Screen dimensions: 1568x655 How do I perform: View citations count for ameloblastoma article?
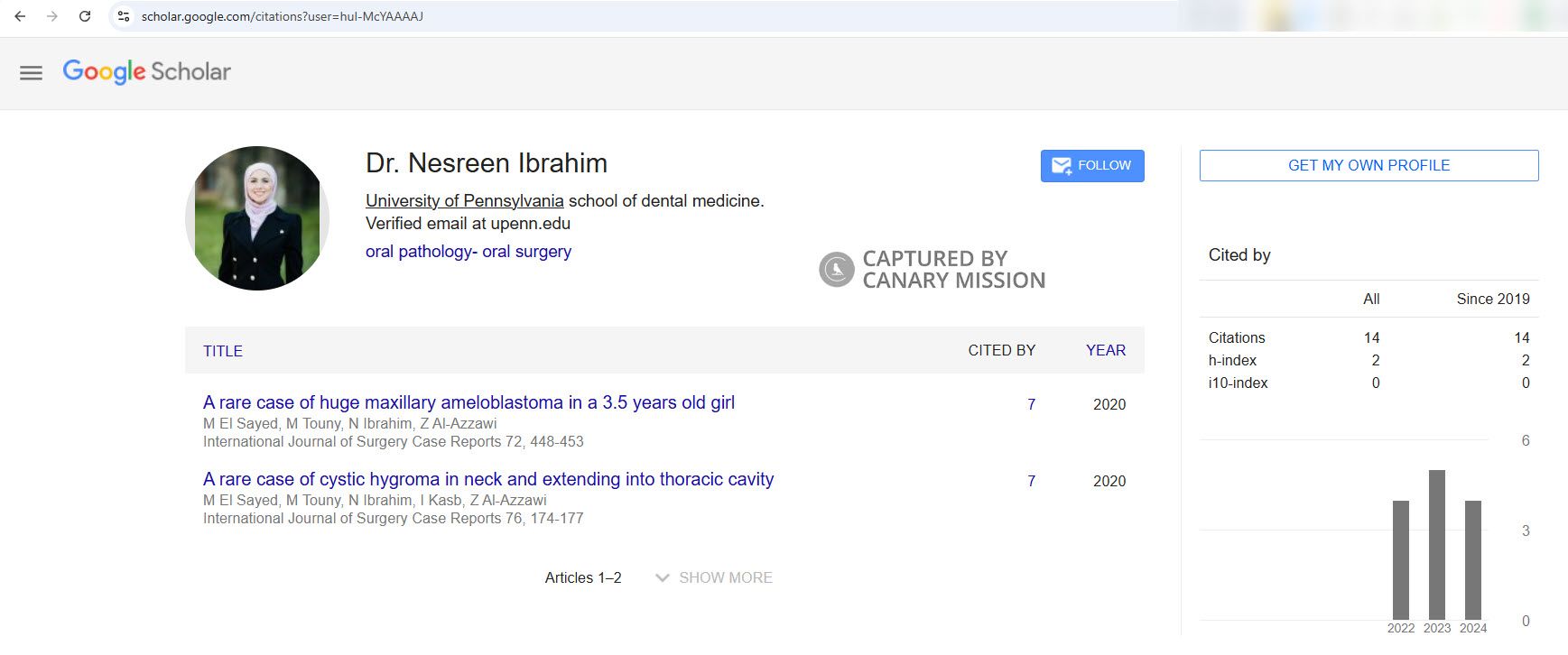click(1031, 404)
